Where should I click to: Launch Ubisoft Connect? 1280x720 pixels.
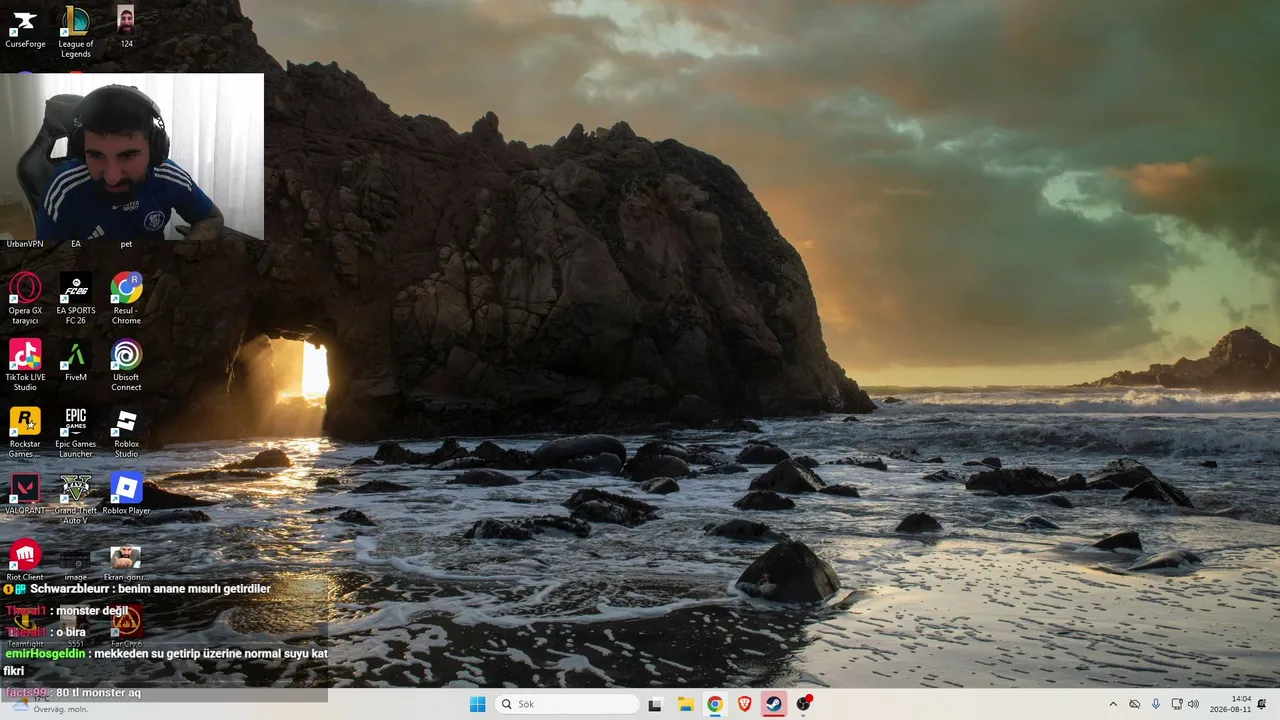(126, 365)
